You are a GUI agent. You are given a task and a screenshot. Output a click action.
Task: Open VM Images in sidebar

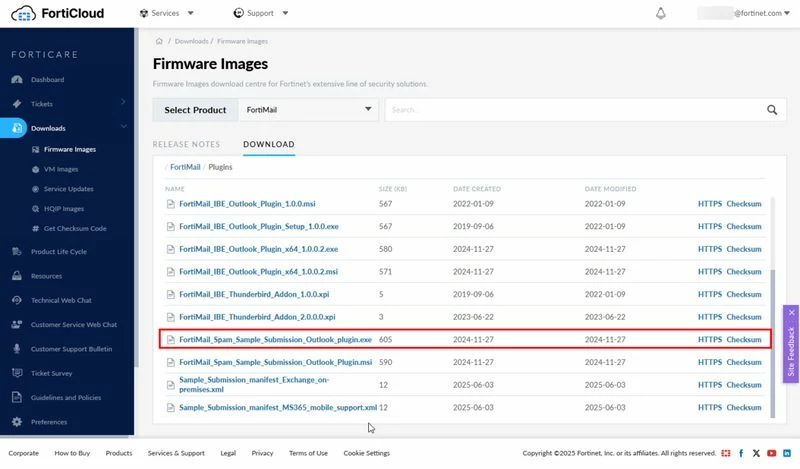pos(61,169)
